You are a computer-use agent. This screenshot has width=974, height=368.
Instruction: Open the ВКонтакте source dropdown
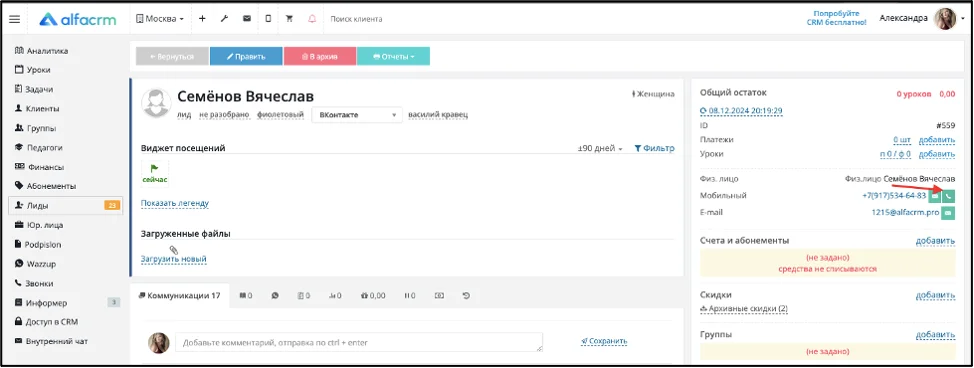[357, 115]
